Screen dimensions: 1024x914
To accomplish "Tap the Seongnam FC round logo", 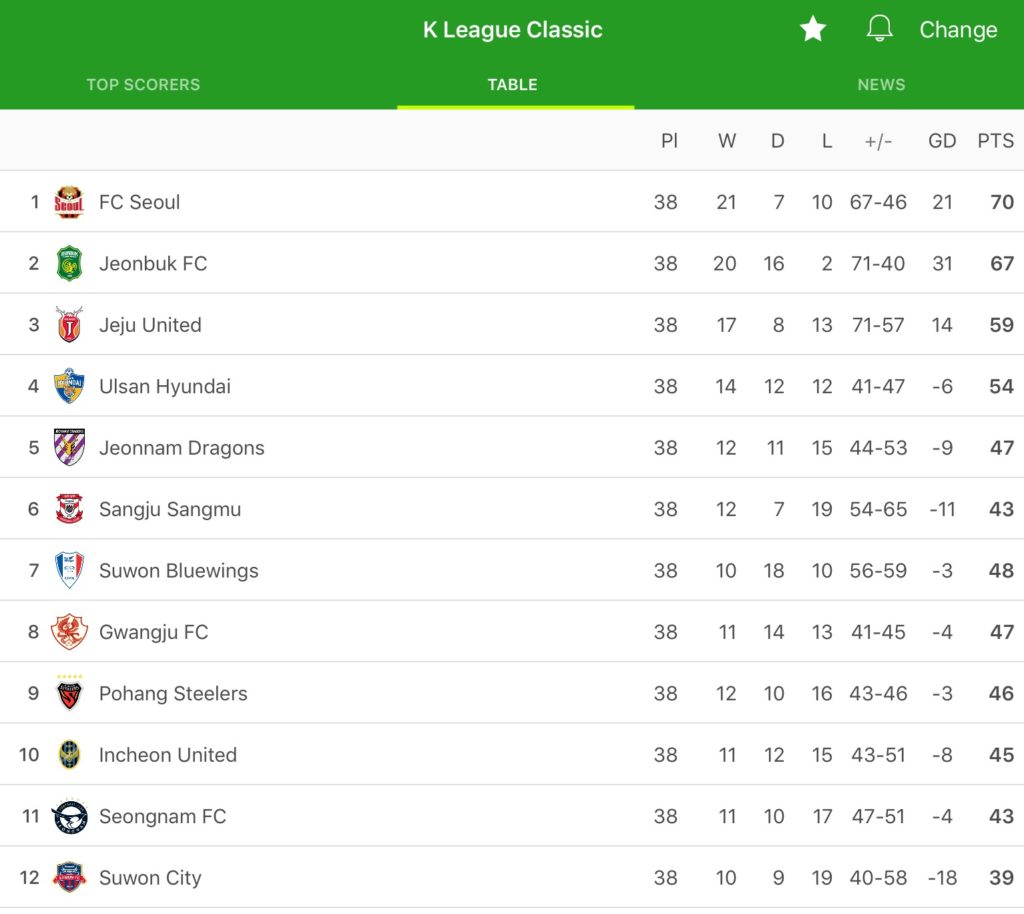I will tap(69, 817).
